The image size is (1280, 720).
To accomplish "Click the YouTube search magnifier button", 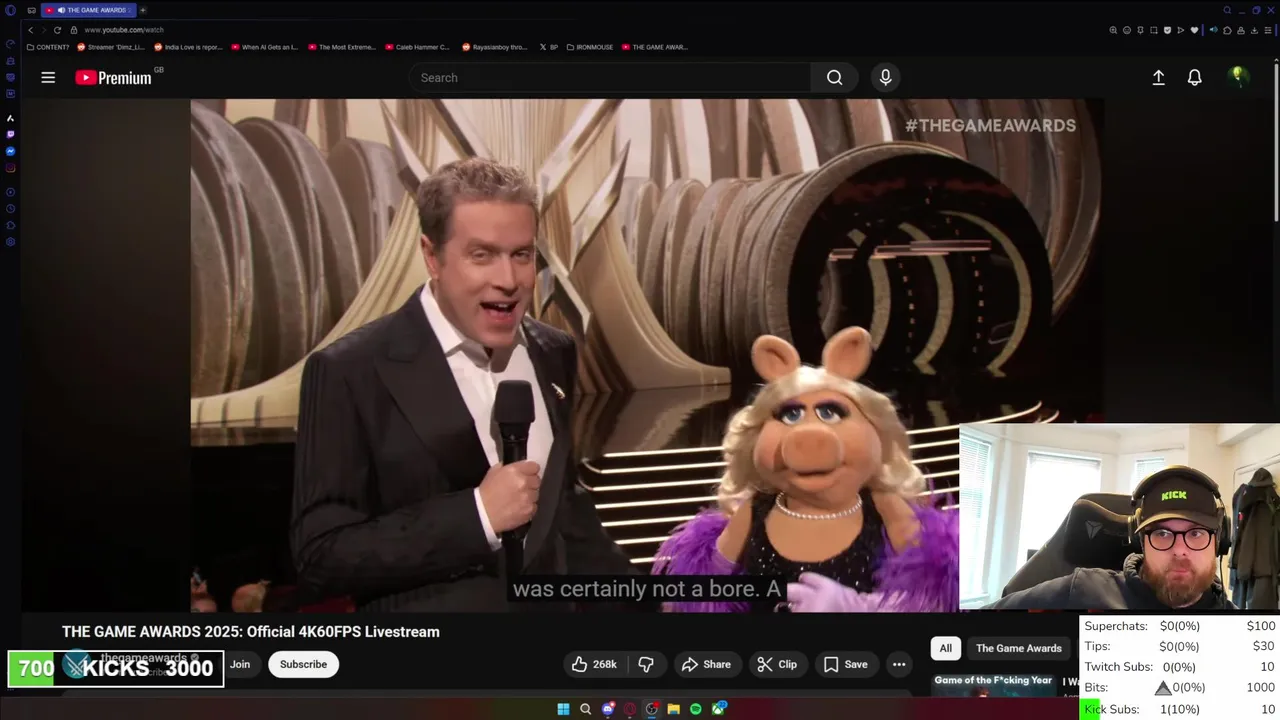I will tap(834, 77).
